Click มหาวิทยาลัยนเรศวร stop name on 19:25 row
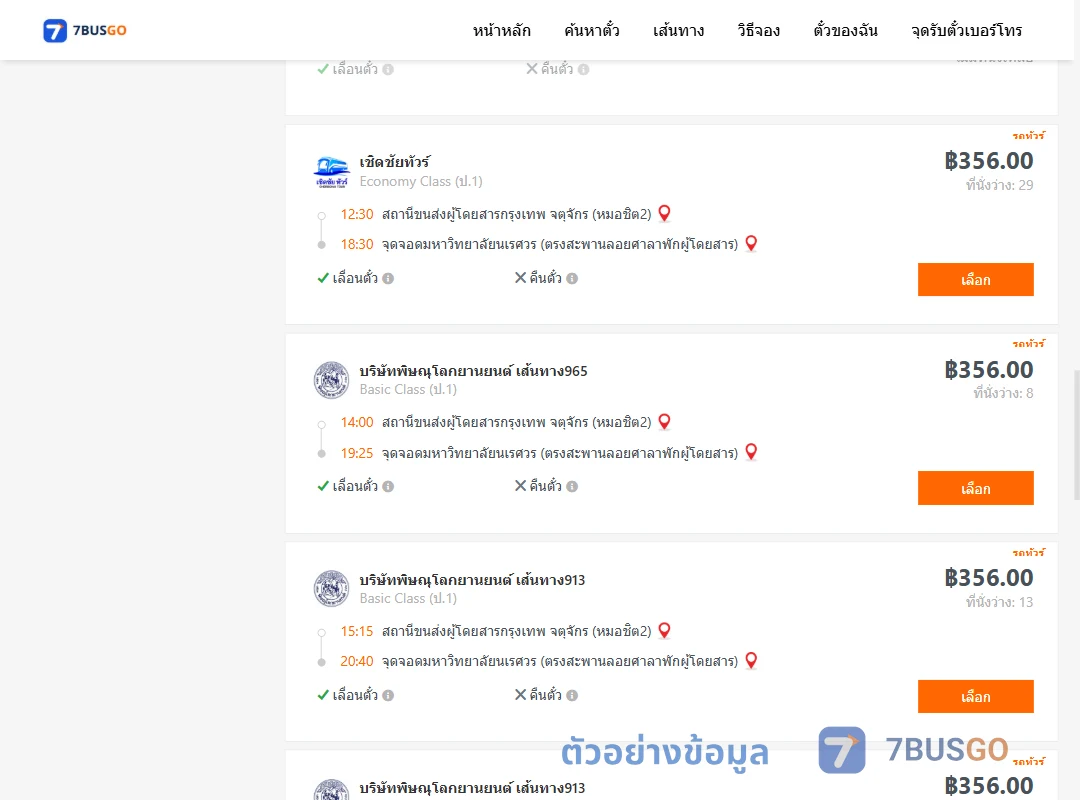The height and width of the screenshot is (800, 1080). [x=560, y=453]
